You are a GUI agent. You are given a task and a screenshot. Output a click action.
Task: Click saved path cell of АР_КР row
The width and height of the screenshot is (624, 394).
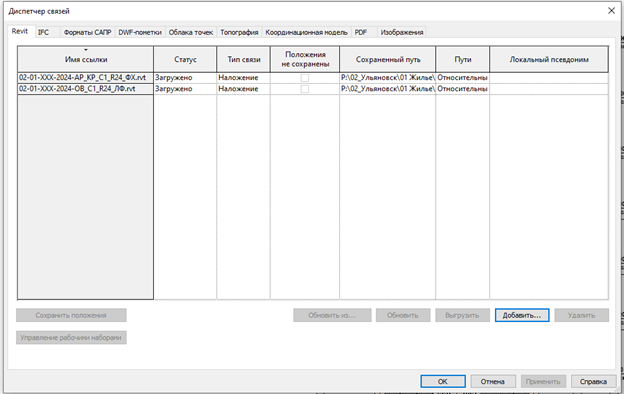pyautogui.click(x=388, y=78)
